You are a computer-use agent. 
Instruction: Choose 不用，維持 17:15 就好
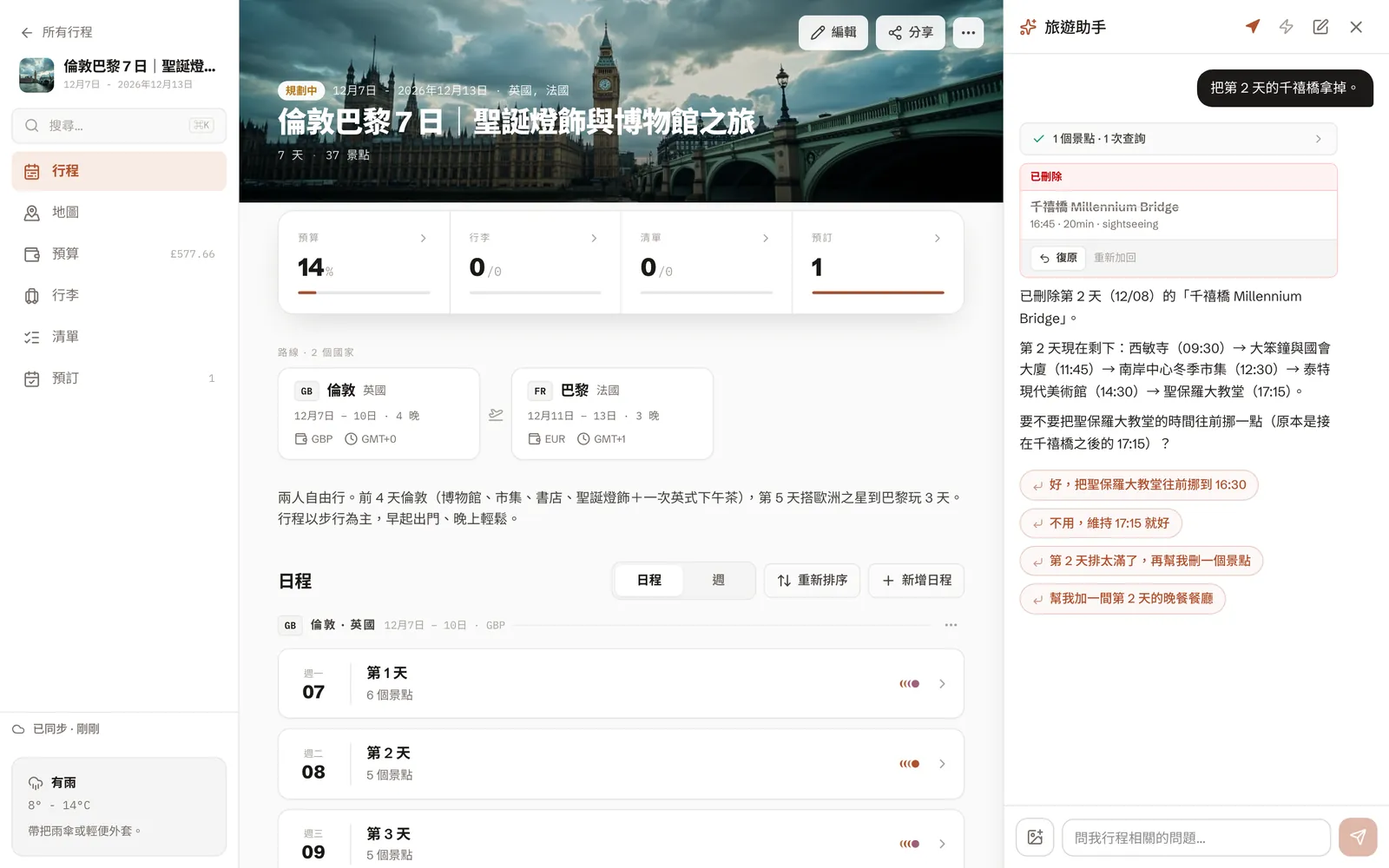[x=1101, y=523]
